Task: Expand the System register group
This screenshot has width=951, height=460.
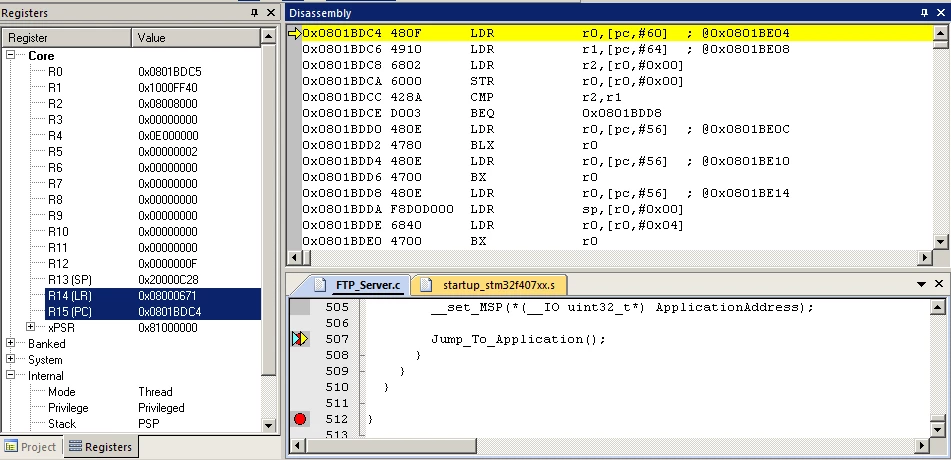Action: click(11, 359)
